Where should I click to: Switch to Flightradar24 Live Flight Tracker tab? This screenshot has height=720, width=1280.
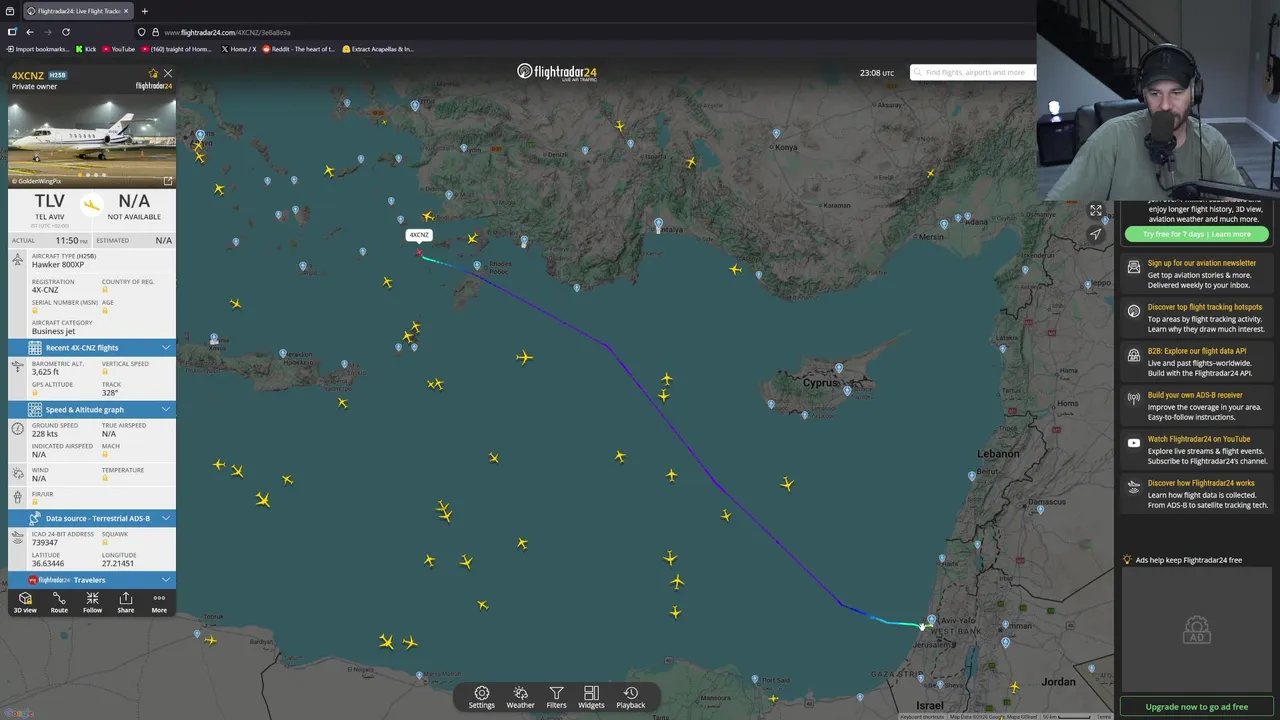pos(77,11)
